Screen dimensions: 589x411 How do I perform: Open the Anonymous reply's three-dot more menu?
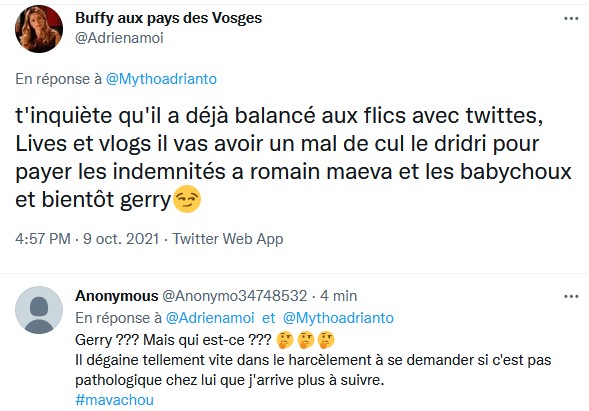point(571,296)
